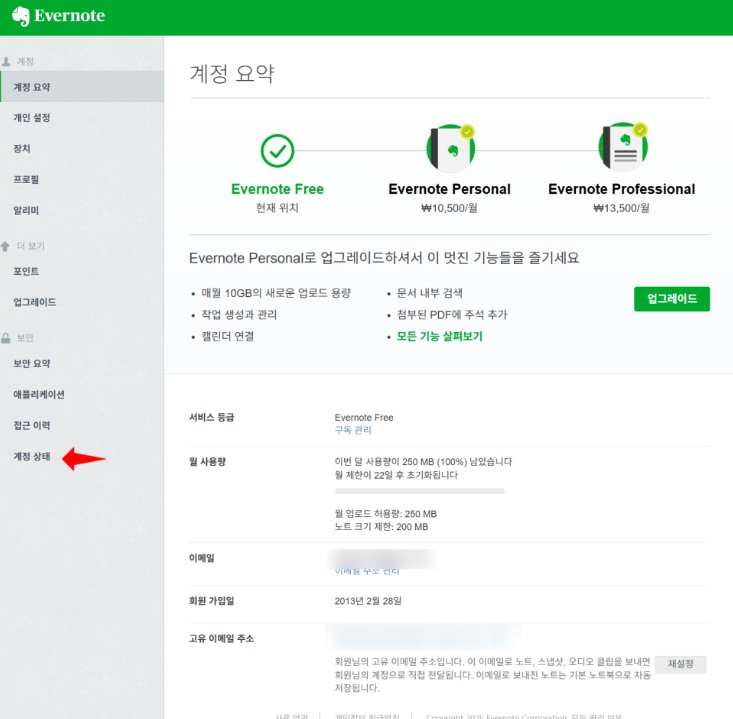Click the 매월 10GB의 새로운 업로드 용량 item
The image size is (733, 719).
276,293
